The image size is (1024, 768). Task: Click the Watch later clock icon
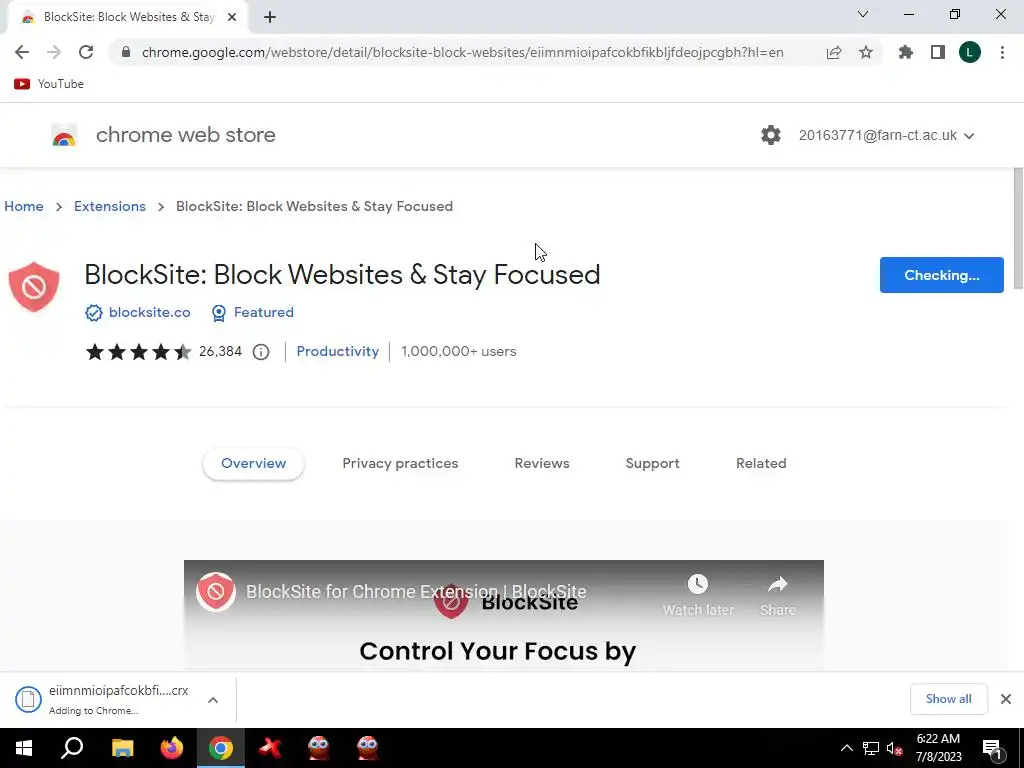tap(697, 584)
